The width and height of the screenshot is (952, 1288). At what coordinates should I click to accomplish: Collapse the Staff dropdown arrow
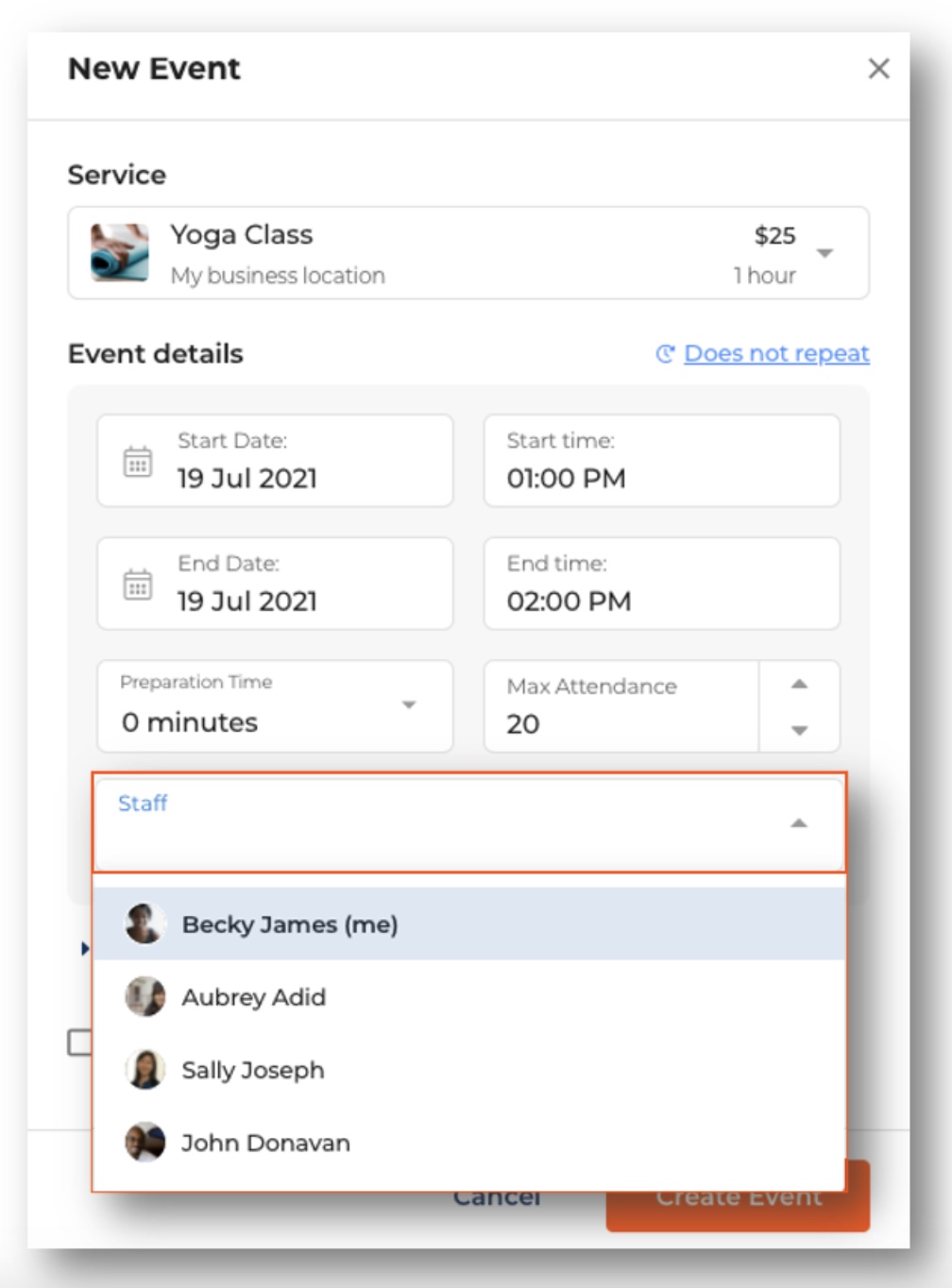[x=799, y=823]
